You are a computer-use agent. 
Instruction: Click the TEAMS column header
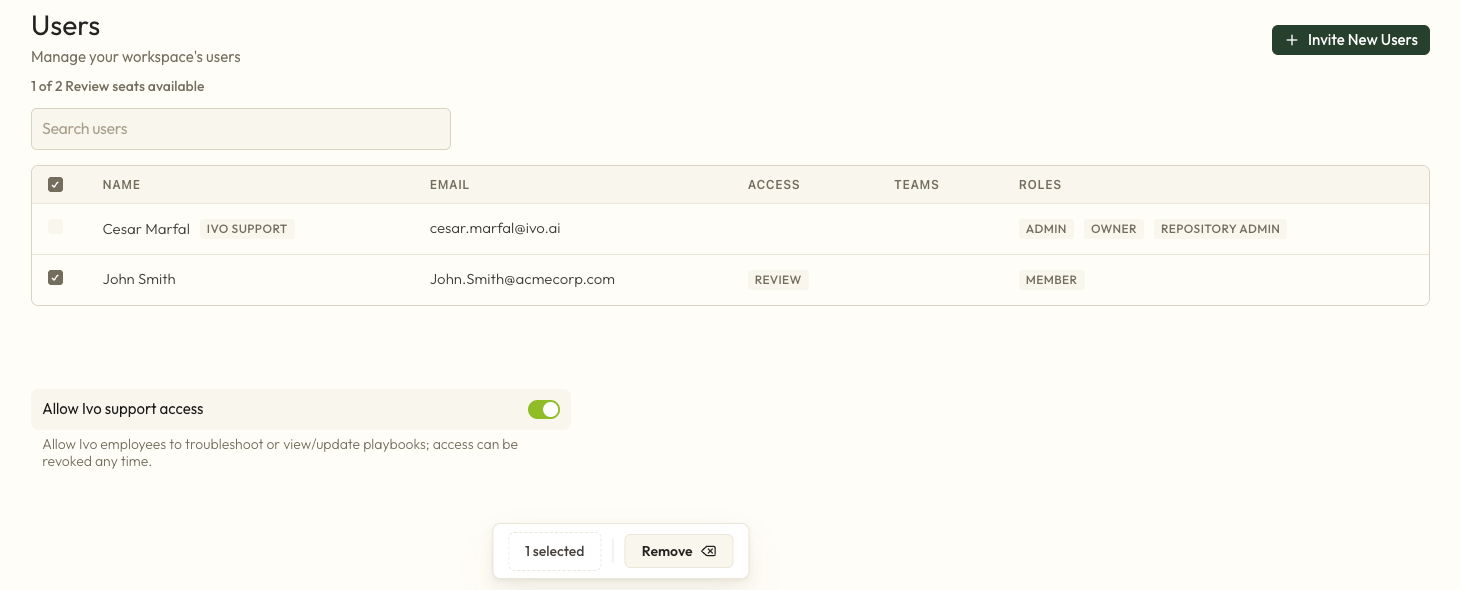click(916, 185)
